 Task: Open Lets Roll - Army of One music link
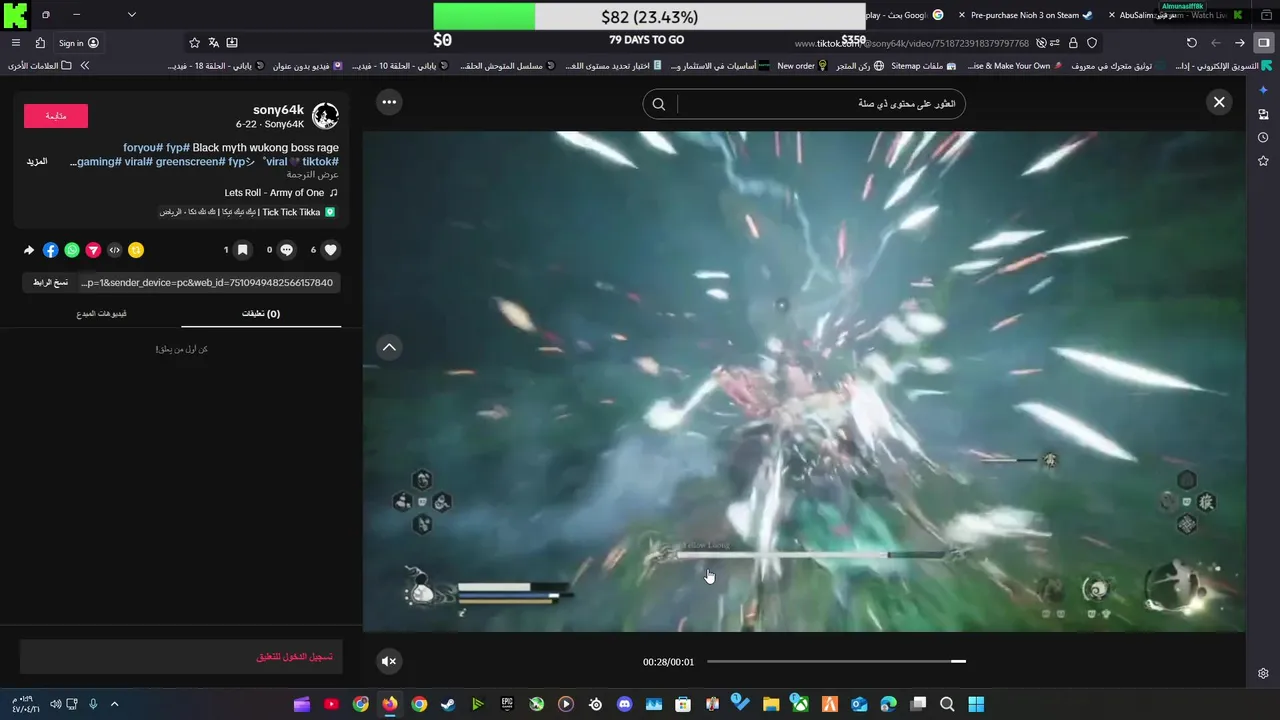coord(274,193)
